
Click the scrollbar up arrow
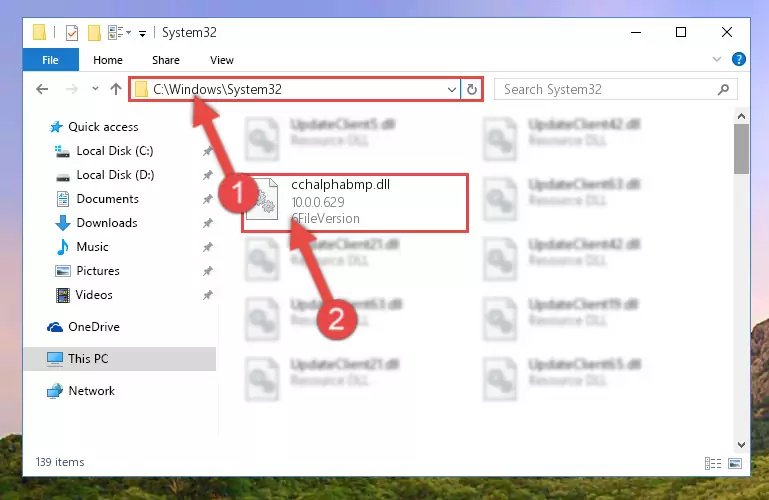click(x=741, y=116)
